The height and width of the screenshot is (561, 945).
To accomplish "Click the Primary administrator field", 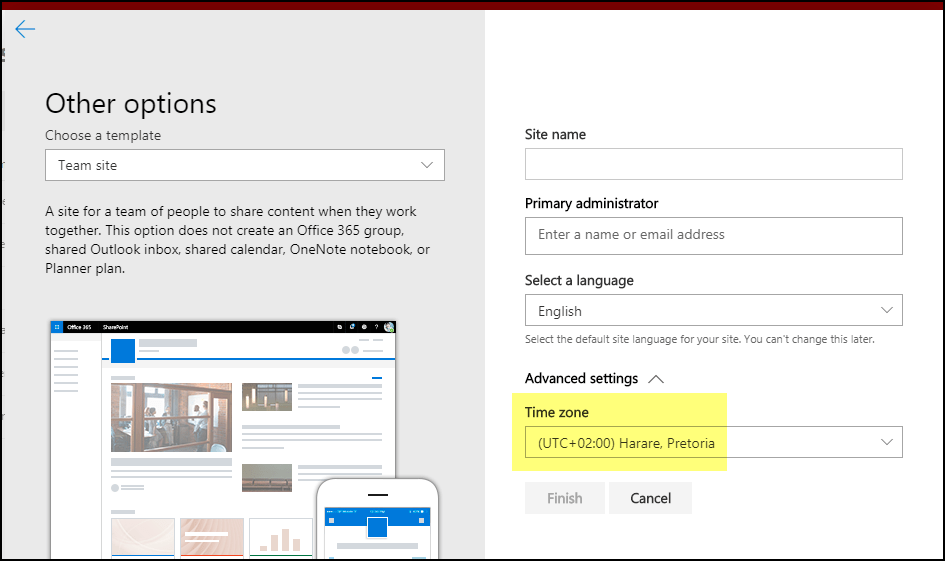I will pos(713,235).
